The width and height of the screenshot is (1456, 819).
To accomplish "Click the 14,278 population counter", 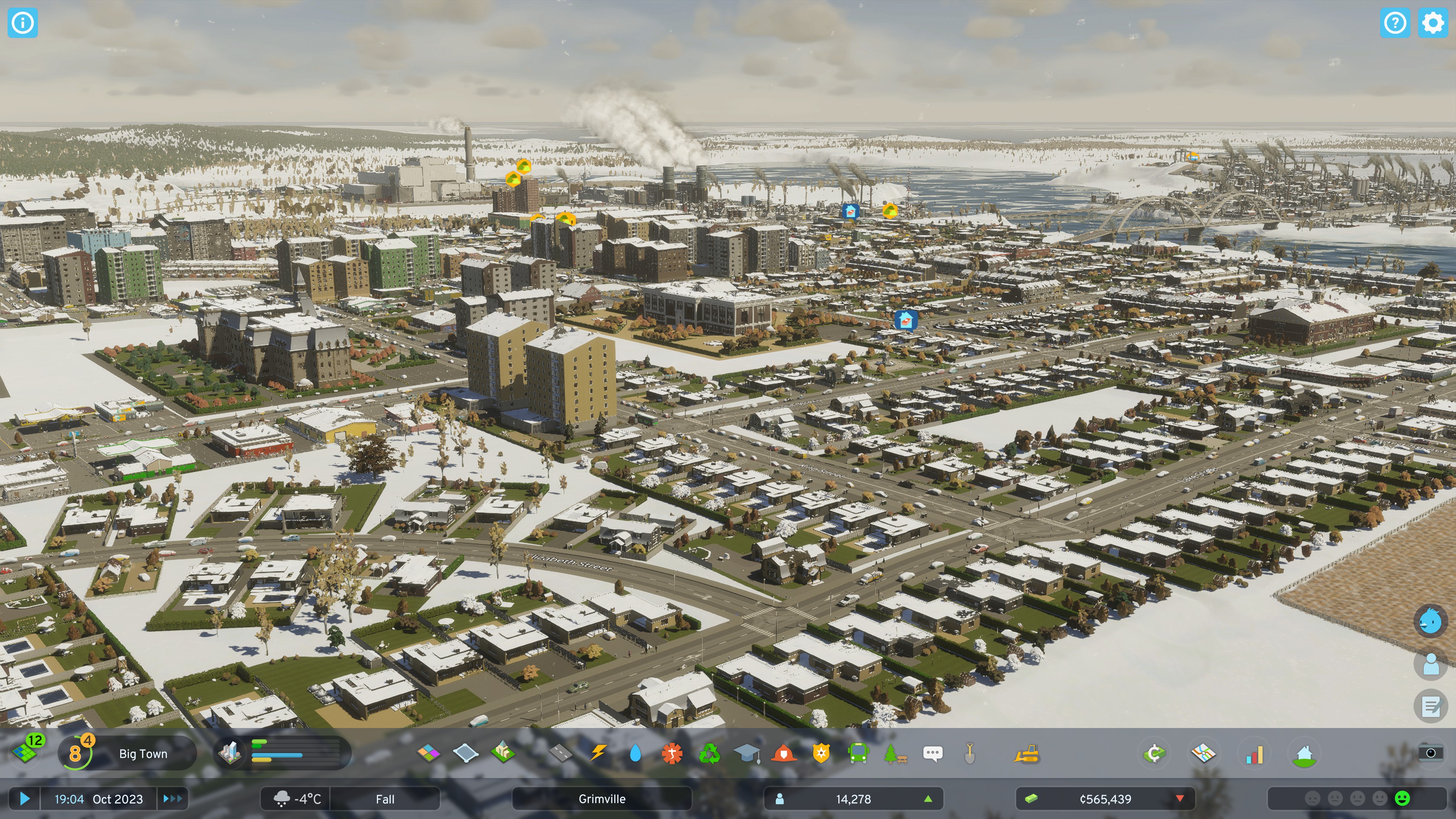I will click(854, 799).
